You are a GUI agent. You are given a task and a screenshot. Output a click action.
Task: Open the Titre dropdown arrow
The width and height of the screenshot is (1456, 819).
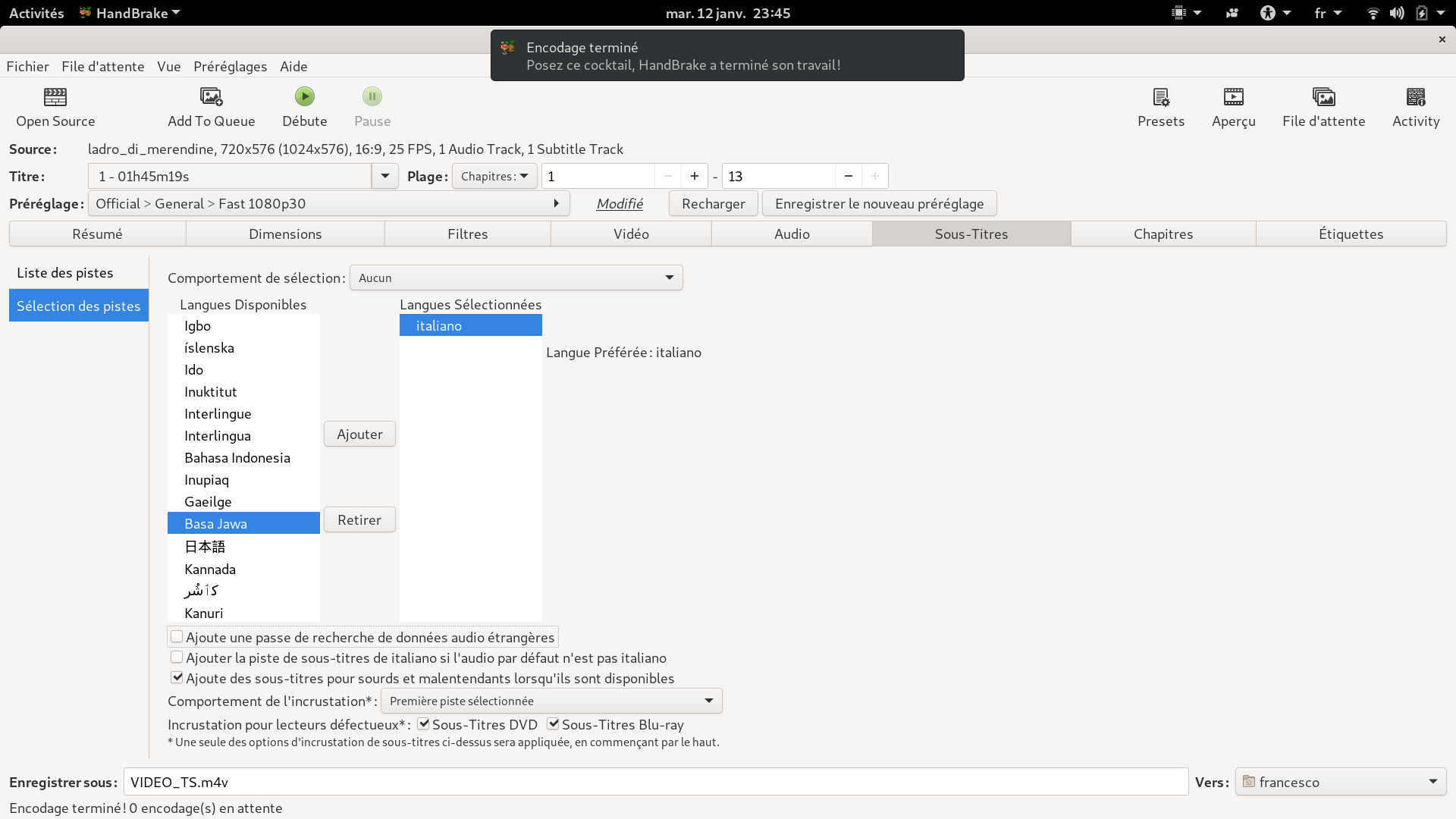[x=384, y=176]
